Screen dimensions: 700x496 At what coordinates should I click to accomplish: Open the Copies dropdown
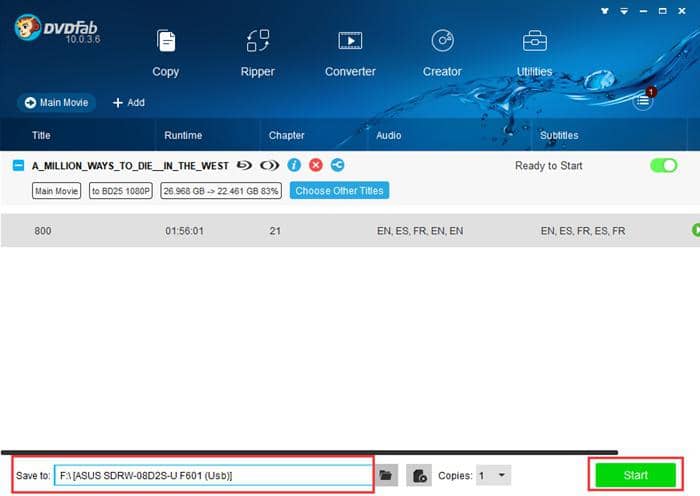tap(493, 475)
